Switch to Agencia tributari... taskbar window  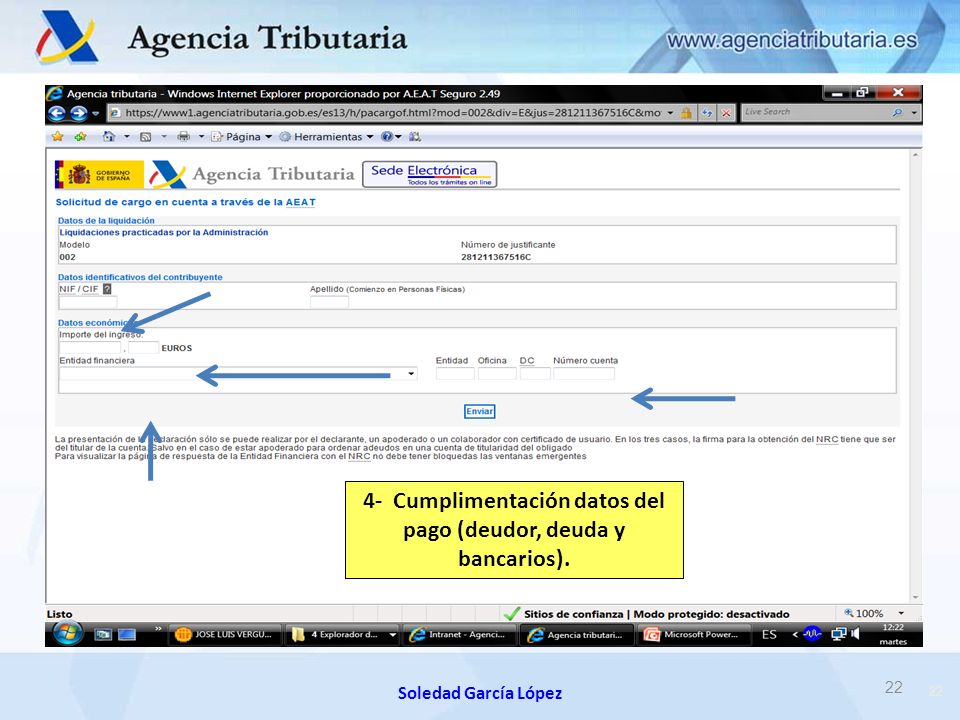tap(578, 635)
